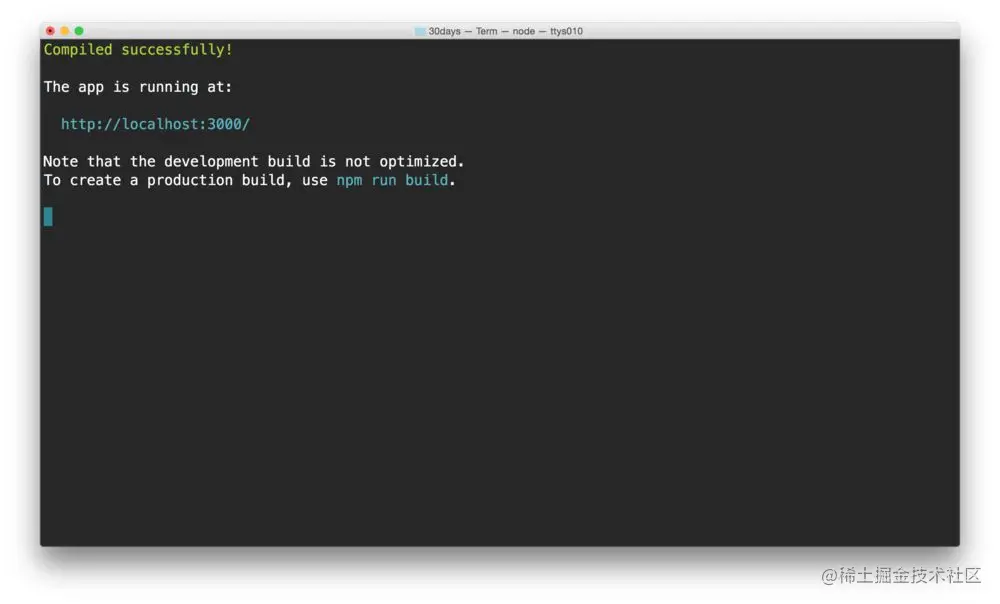The width and height of the screenshot is (1000, 604).
Task: Minimize the window using the yellow button
Action: 64,31
